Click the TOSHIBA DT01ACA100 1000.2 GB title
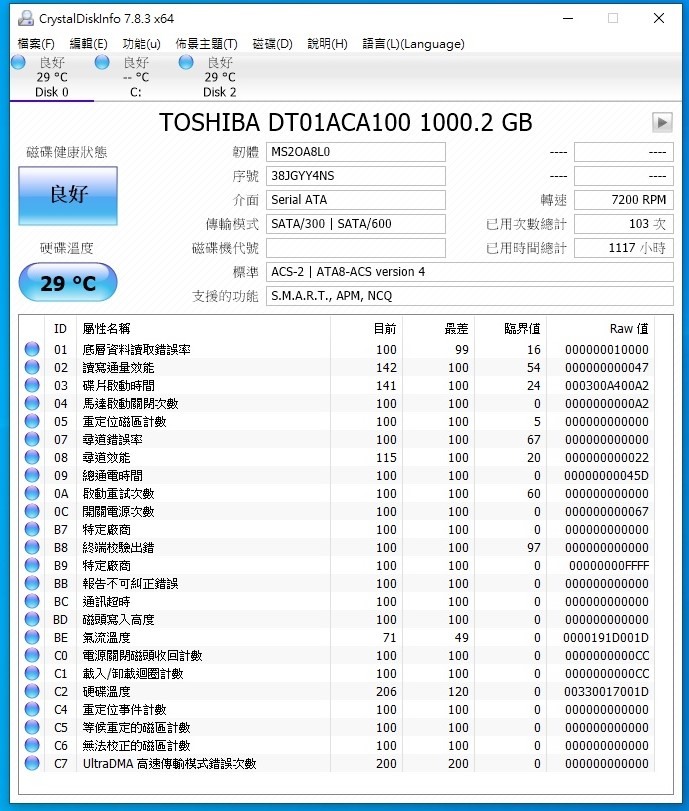 [346, 123]
